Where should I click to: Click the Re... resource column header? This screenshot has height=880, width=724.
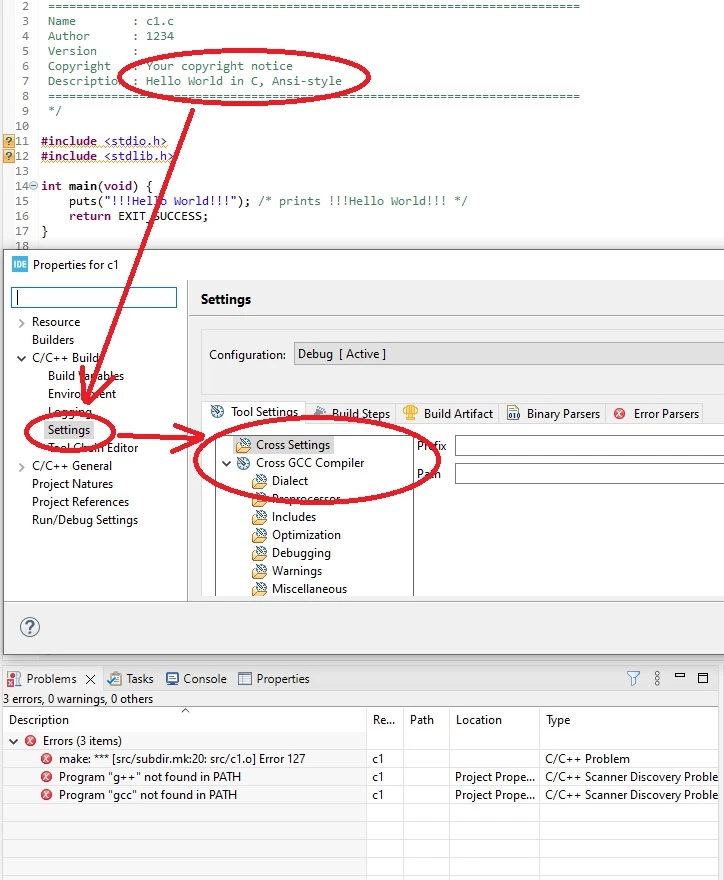[x=384, y=719]
